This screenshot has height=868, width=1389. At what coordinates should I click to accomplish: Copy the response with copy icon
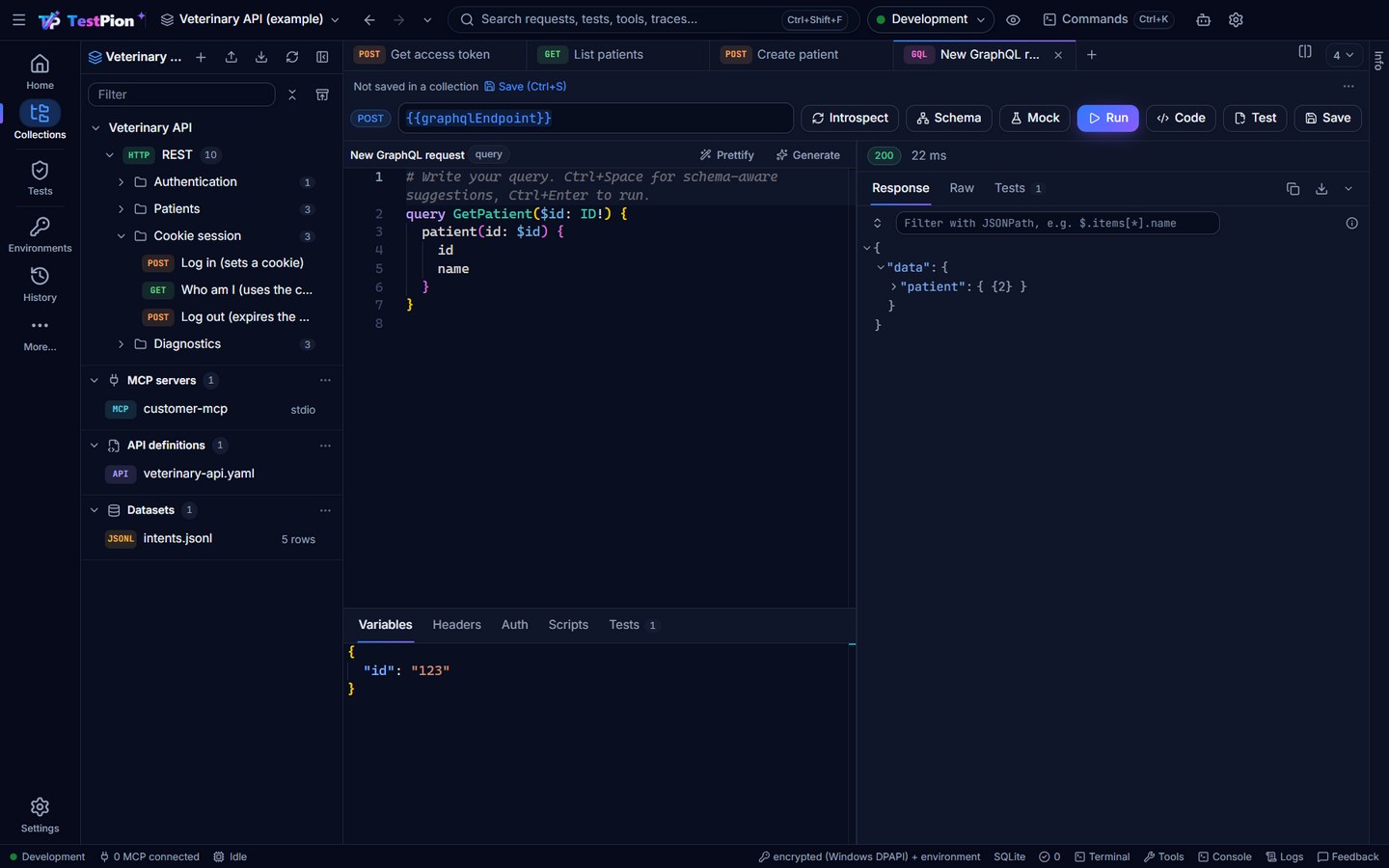[x=1293, y=189]
